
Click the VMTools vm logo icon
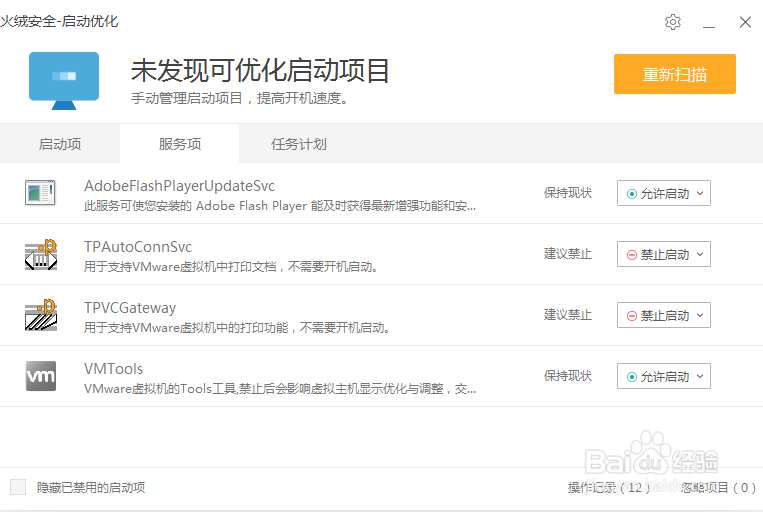tap(41, 376)
